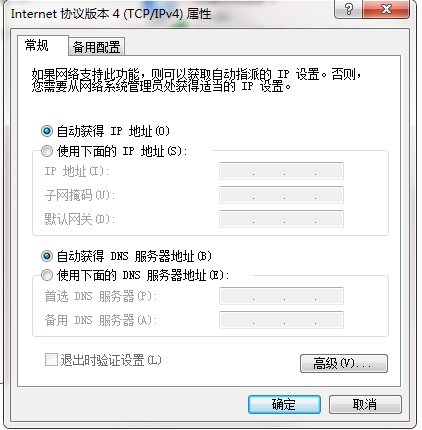
Task: Confirm with the 确定 button
Action: coord(284,405)
